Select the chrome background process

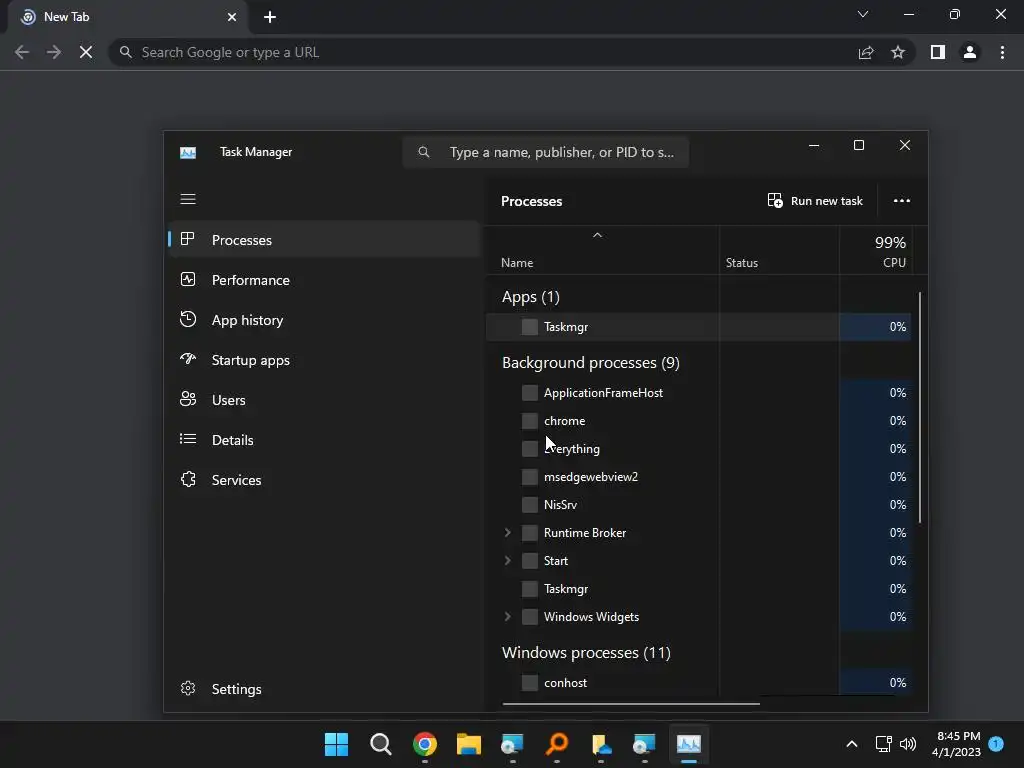(x=699, y=421)
